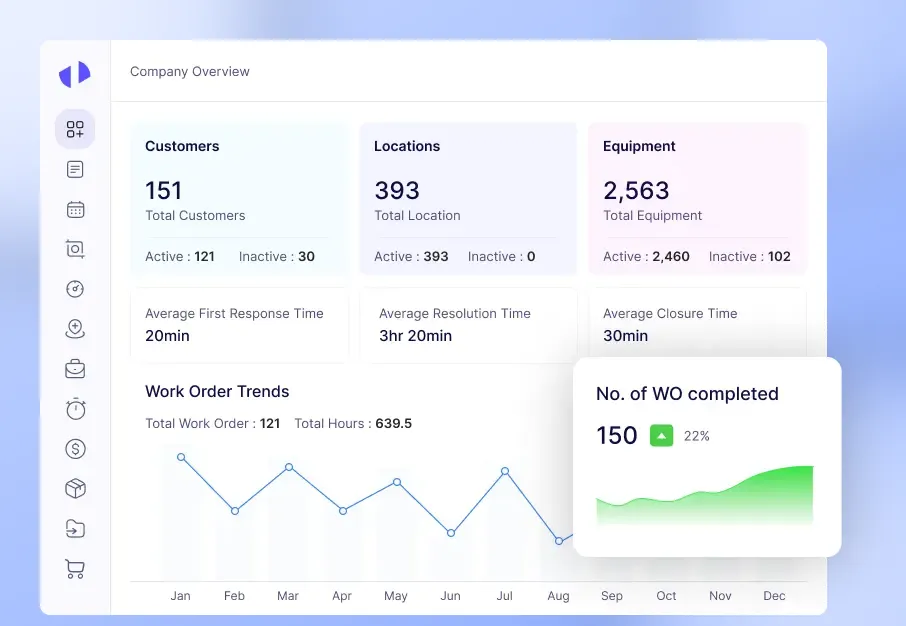906x626 pixels.
Task: Click the Locations card heading
Action: pyautogui.click(x=407, y=146)
